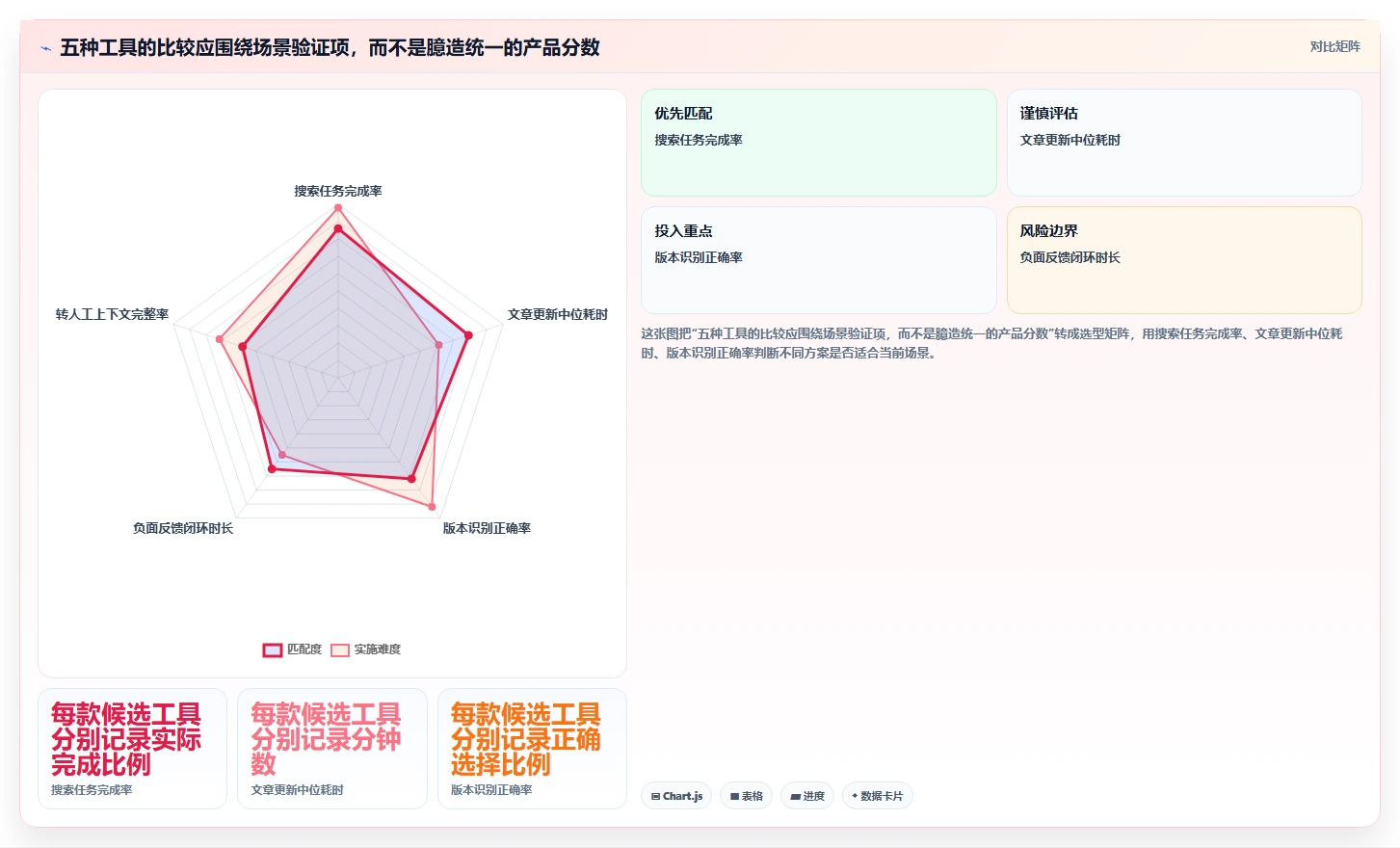The image size is (1400, 848).
Task: Click the 对比矩阵 label in header
Action: [x=1334, y=46]
